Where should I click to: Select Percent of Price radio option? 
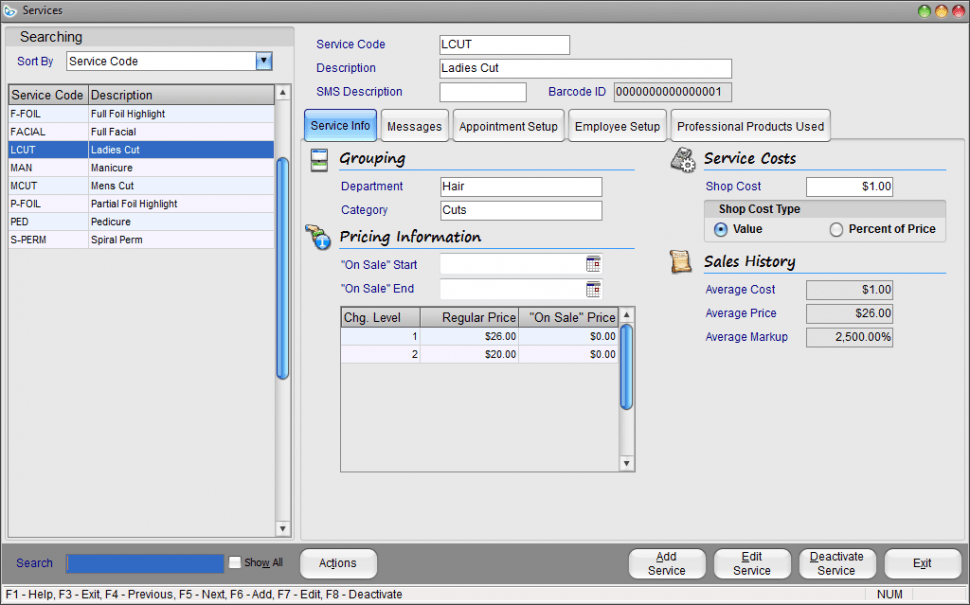click(x=836, y=229)
